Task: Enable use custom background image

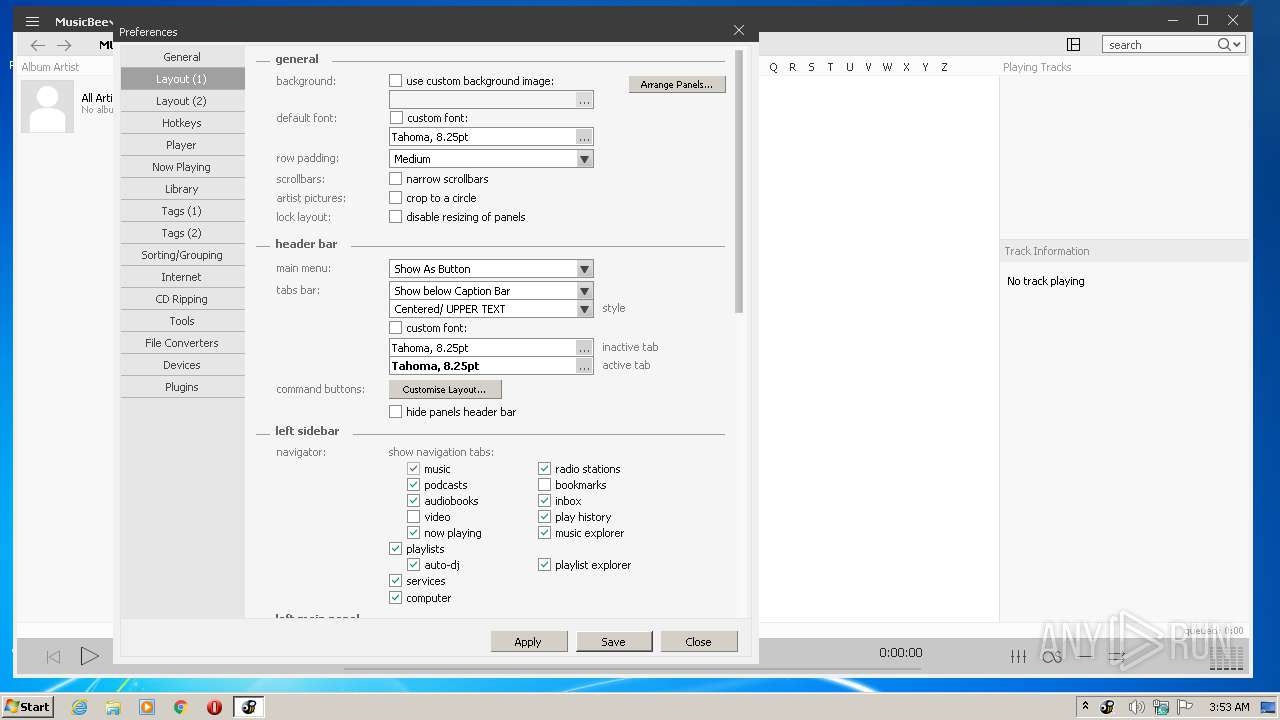Action: pos(396,81)
